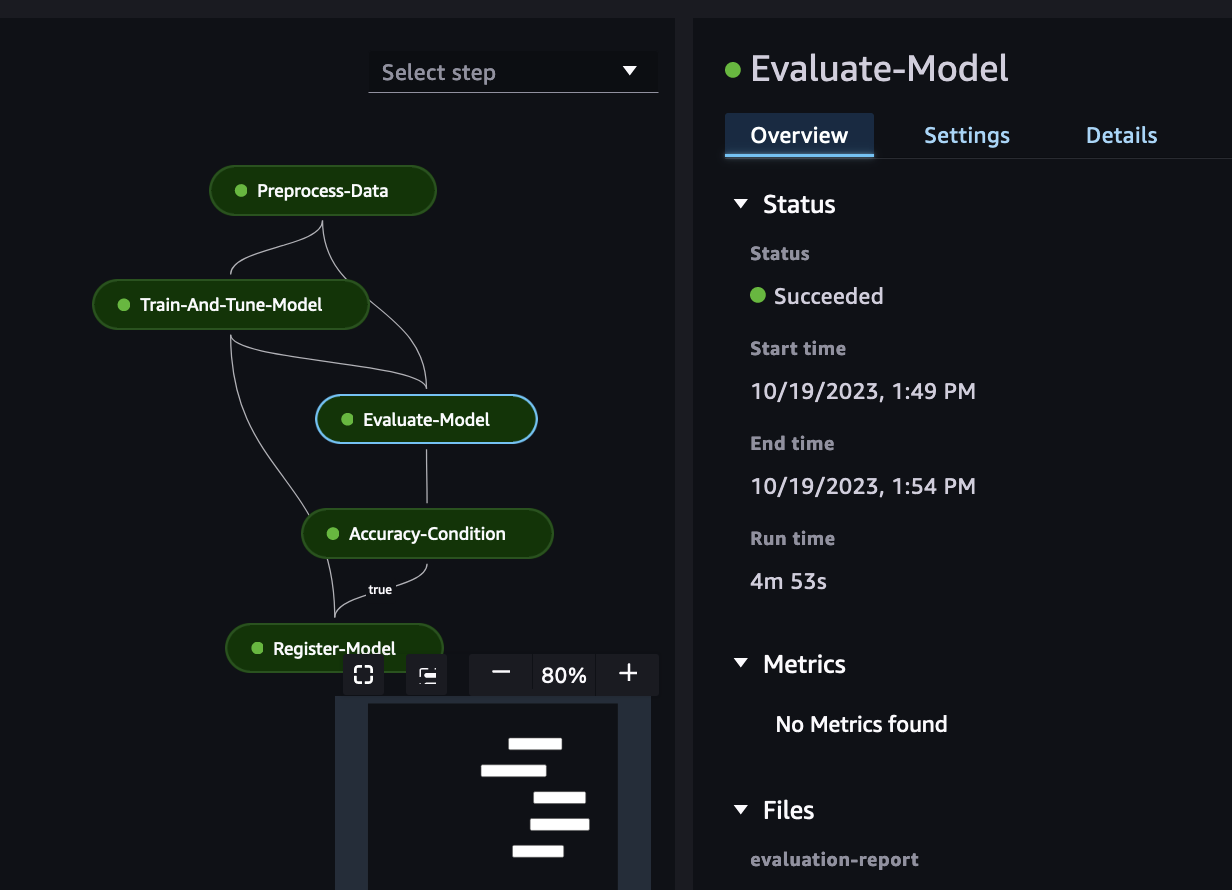The height and width of the screenshot is (890, 1232).
Task: Click the Evaluate-Model node in graph
Action: pos(426,419)
